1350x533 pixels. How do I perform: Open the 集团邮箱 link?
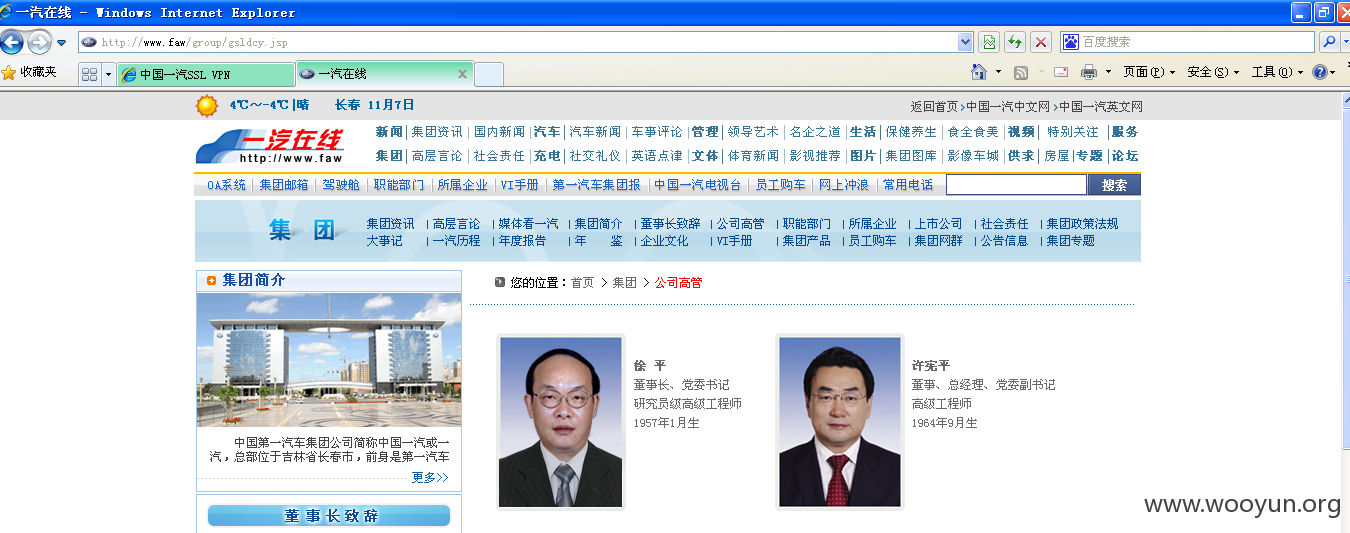coord(284,185)
